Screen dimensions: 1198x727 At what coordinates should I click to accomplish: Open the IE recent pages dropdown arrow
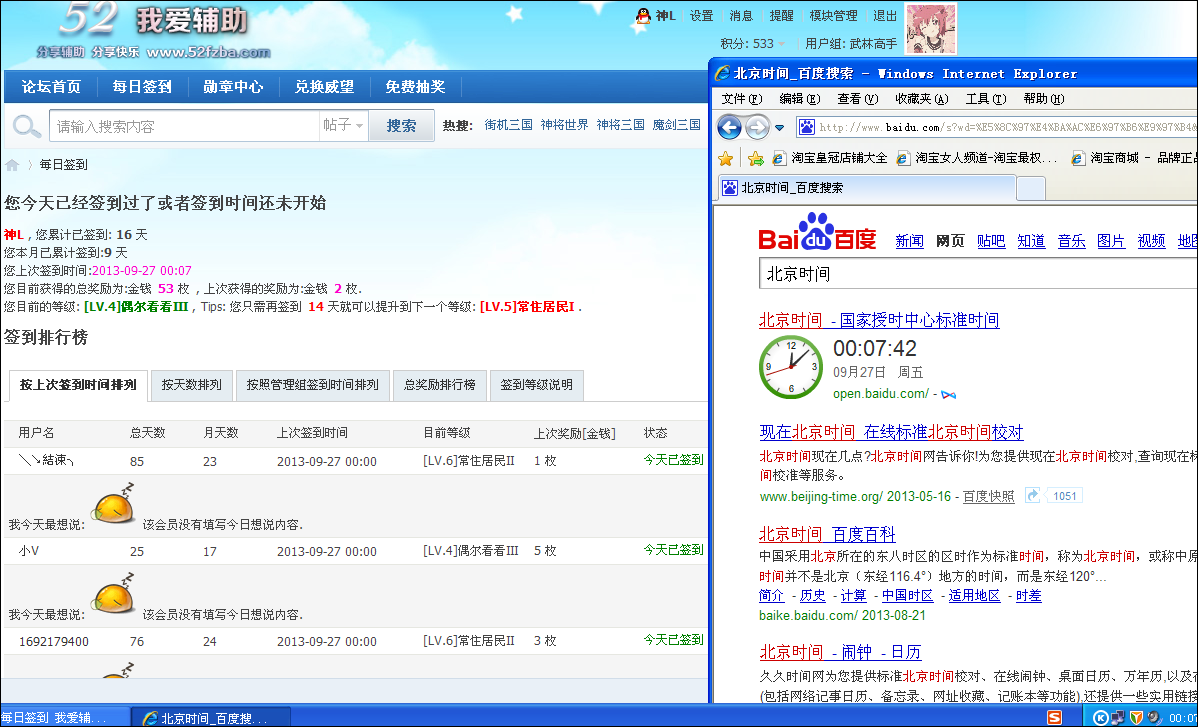click(779, 128)
